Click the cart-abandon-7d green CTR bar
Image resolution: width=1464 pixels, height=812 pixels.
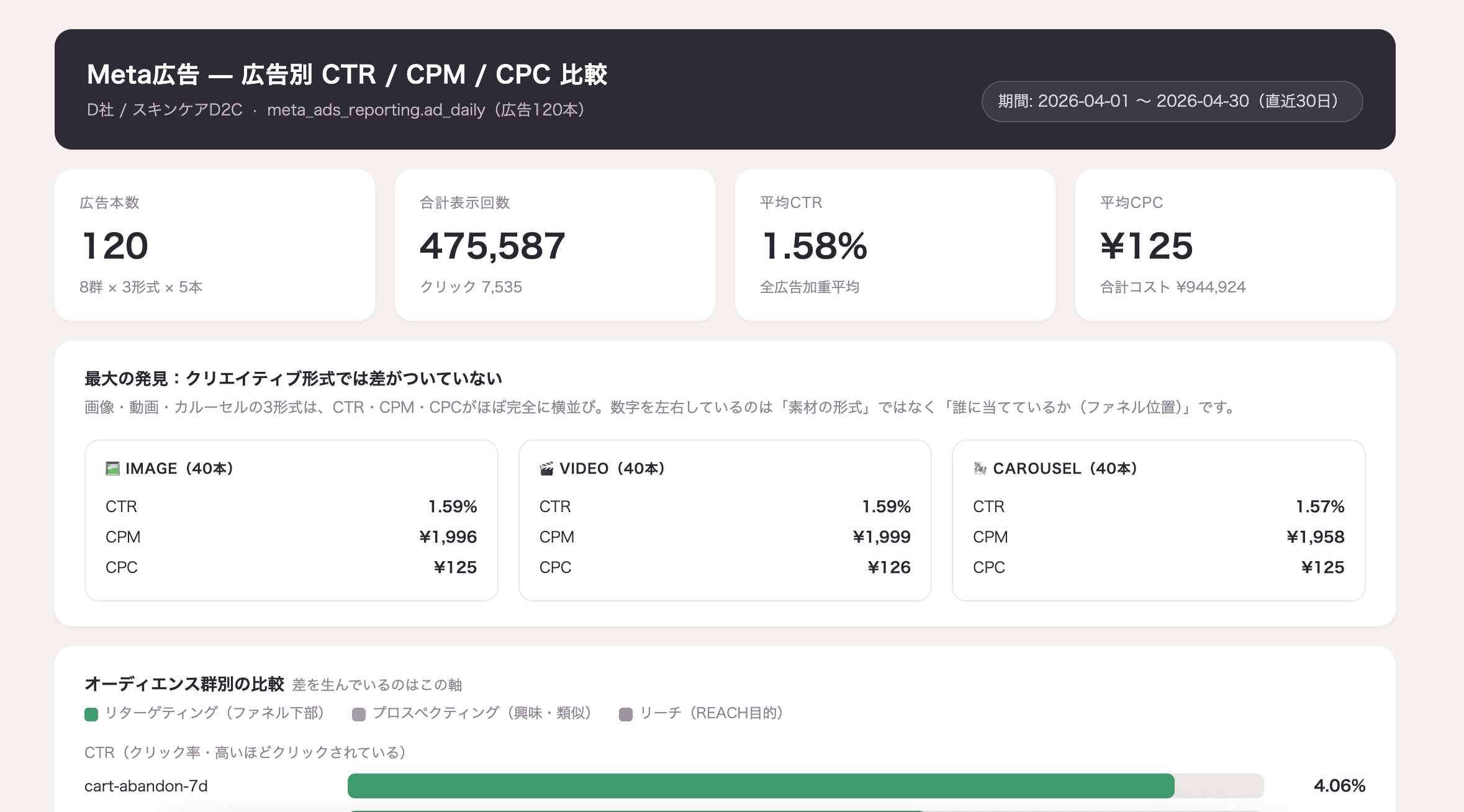[x=761, y=786]
